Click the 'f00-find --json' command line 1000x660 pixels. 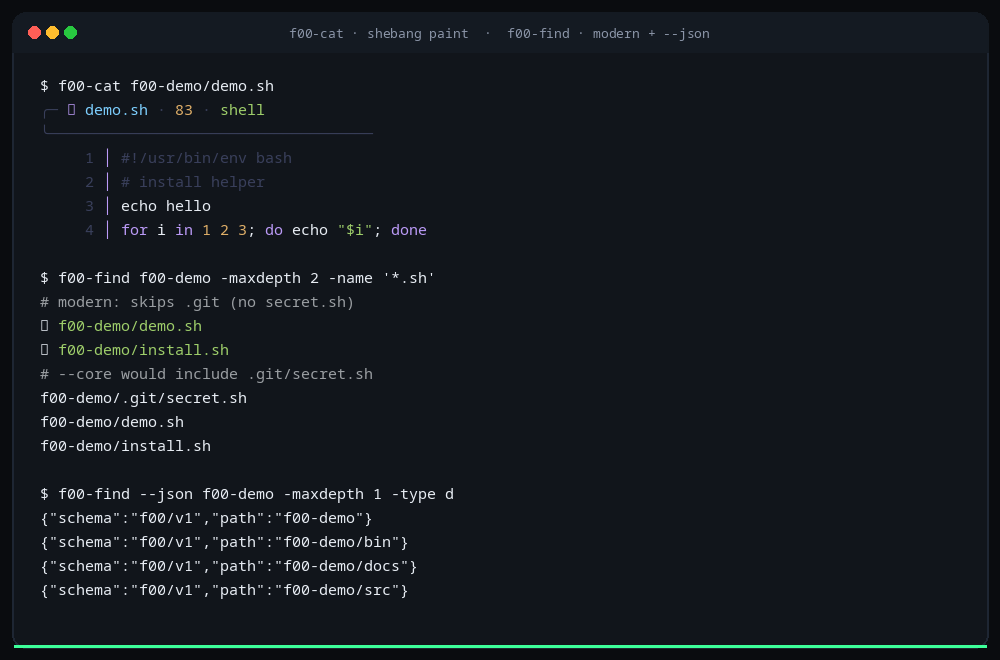pyautogui.click(x=247, y=494)
